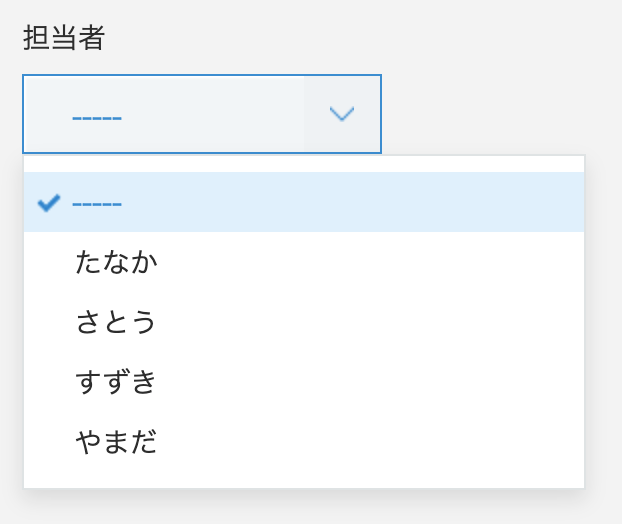Image resolution: width=622 pixels, height=524 pixels.
Task: Click the last option, やまだ
Action: click(x=116, y=442)
